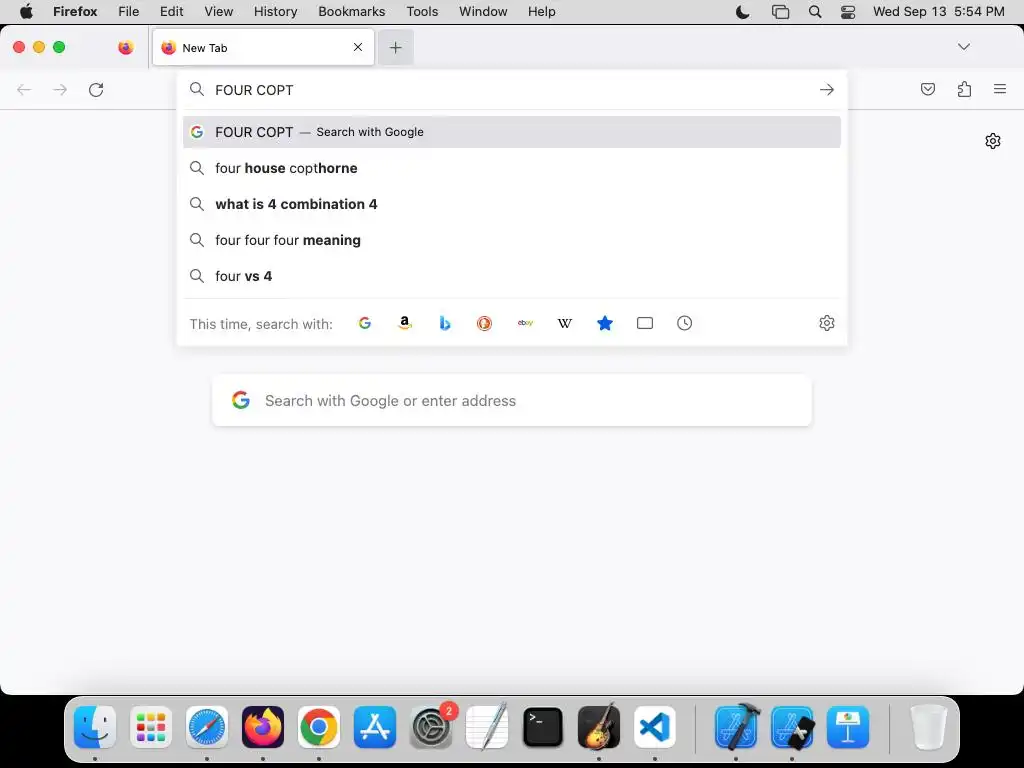1024x768 pixels.
Task: Open the Edit menu
Action: point(171,12)
